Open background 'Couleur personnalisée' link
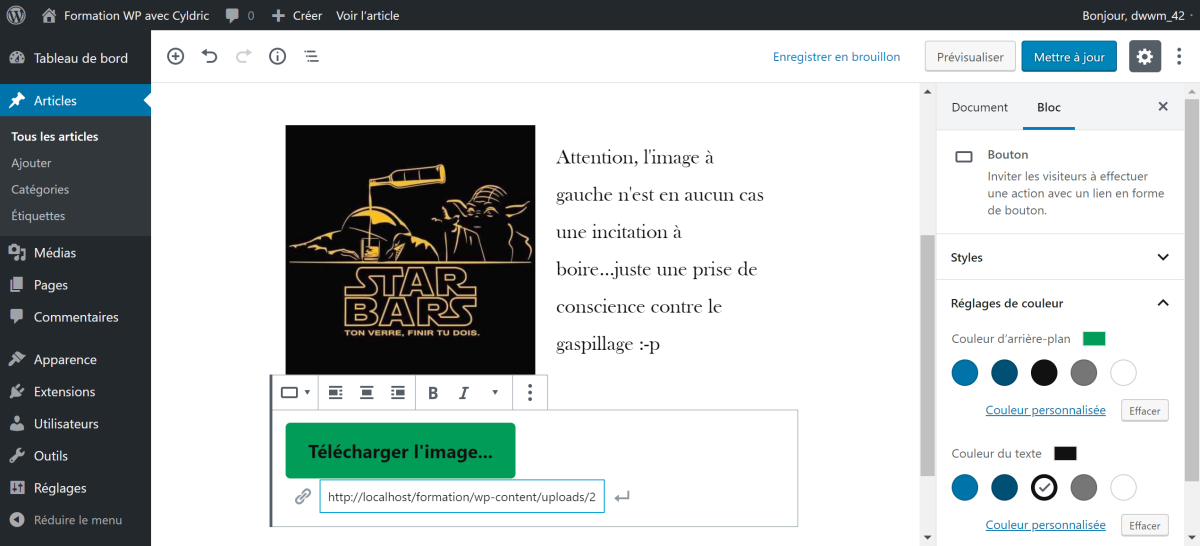 [x=1046, y=410]
